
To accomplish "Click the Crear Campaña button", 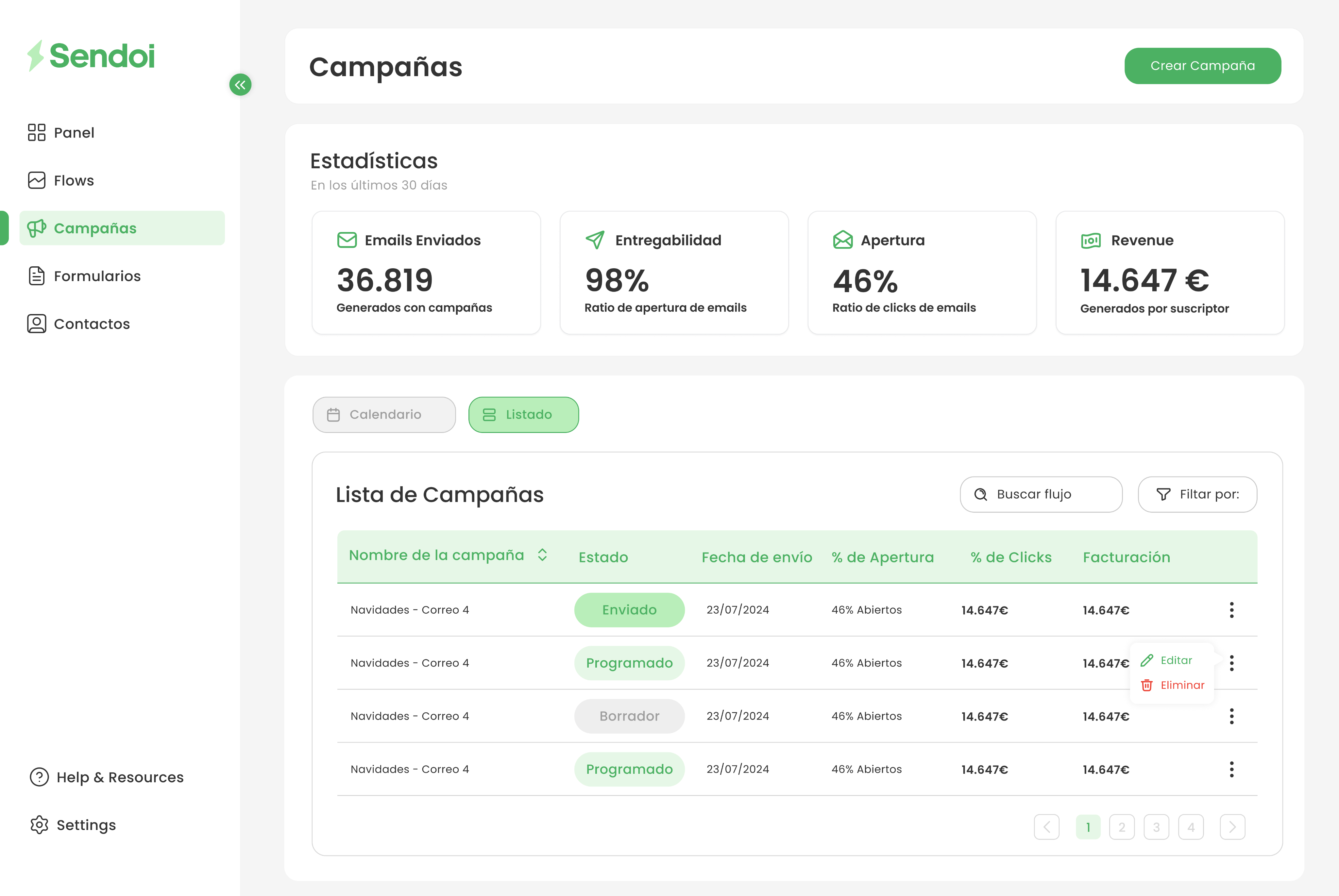I will tap(1202, 66).
